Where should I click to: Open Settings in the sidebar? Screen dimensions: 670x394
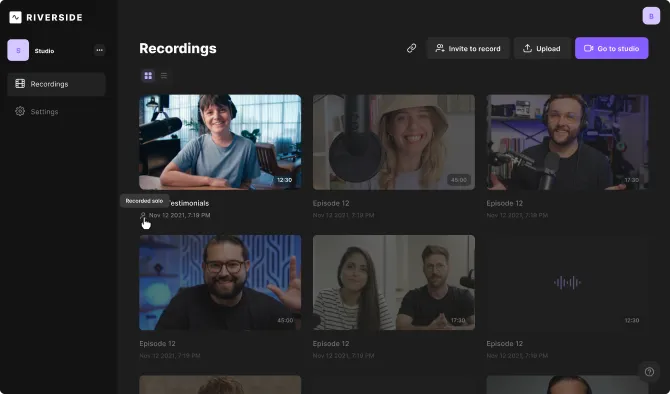click(x=56, y=112)
